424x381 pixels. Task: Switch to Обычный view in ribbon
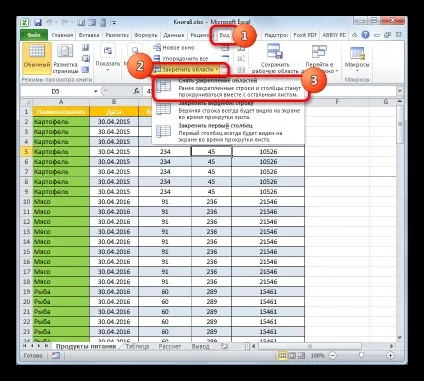click(37, 58)
